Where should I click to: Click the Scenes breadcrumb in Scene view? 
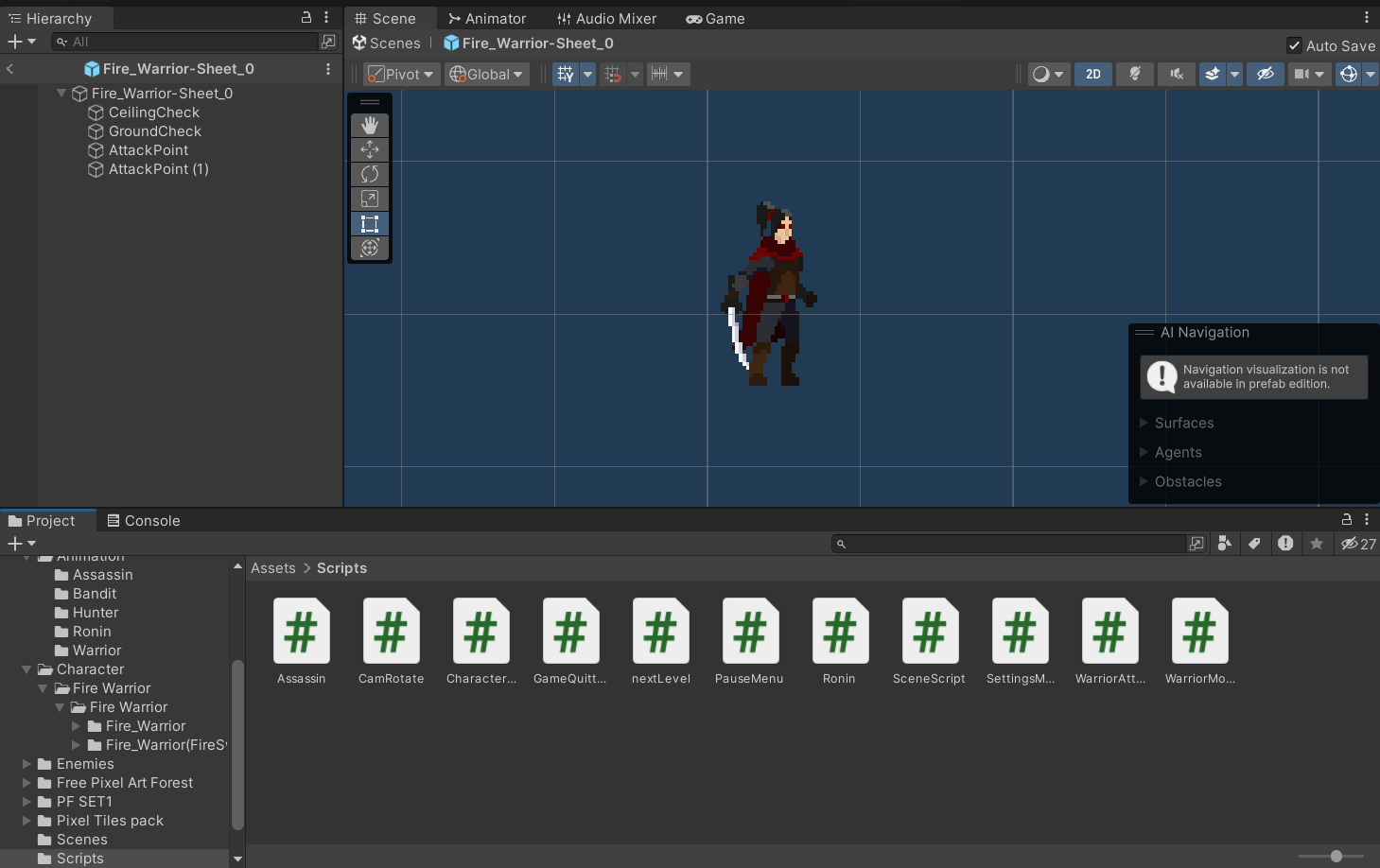click(x=386, y=43)
